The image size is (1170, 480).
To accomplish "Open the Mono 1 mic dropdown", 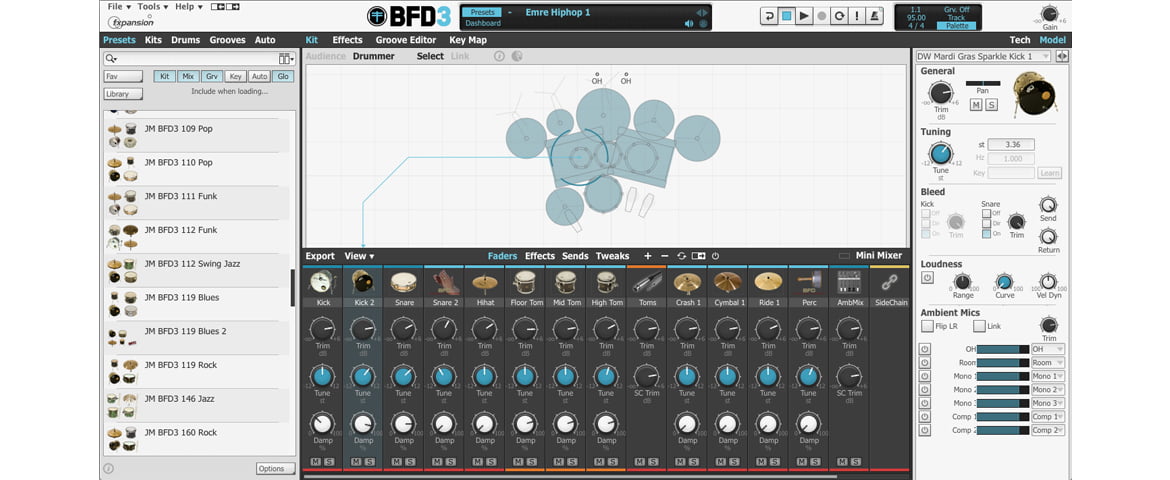I will (1048, 376).
